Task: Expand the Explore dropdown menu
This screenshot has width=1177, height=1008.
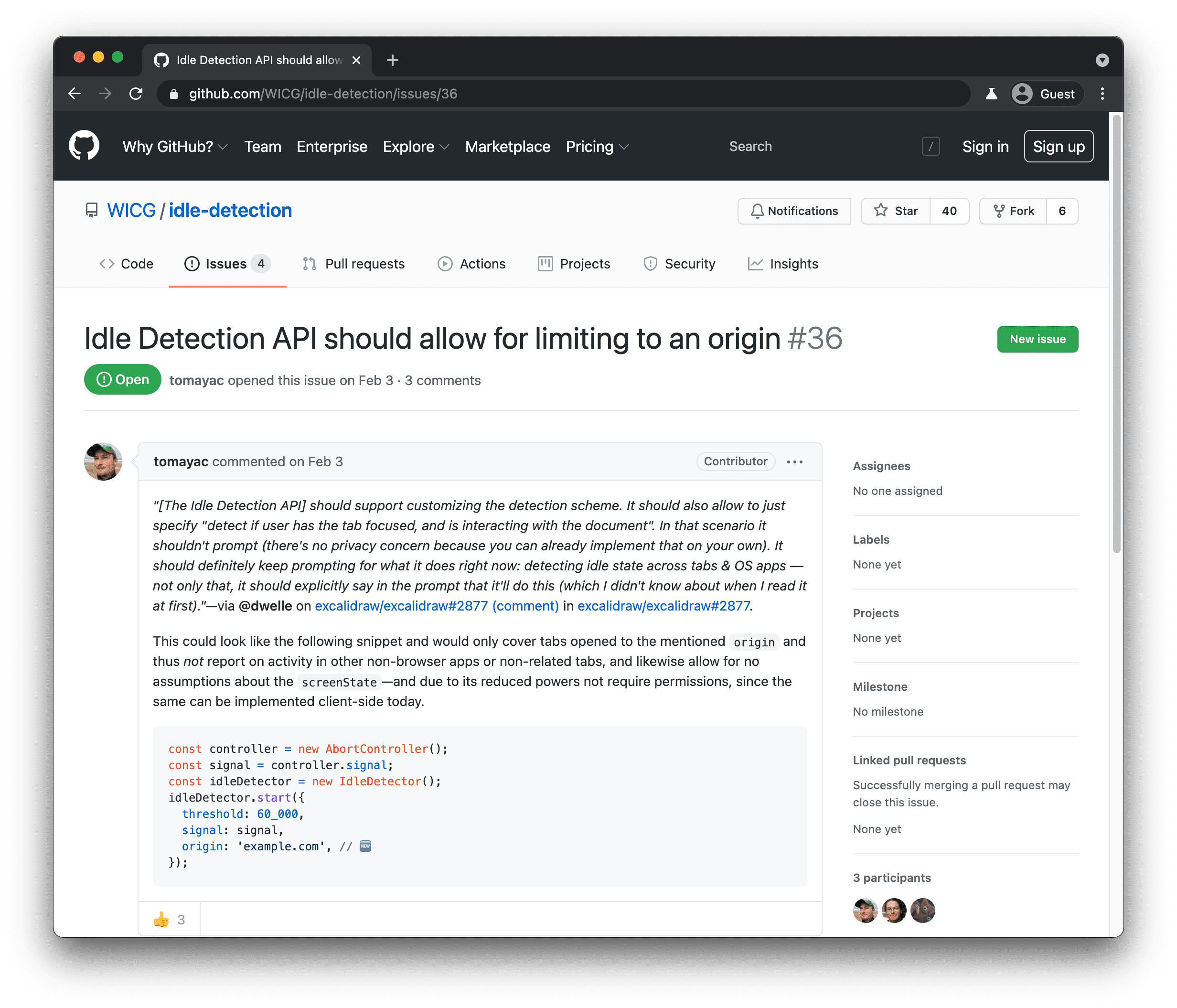Action: tap(414, 146)
